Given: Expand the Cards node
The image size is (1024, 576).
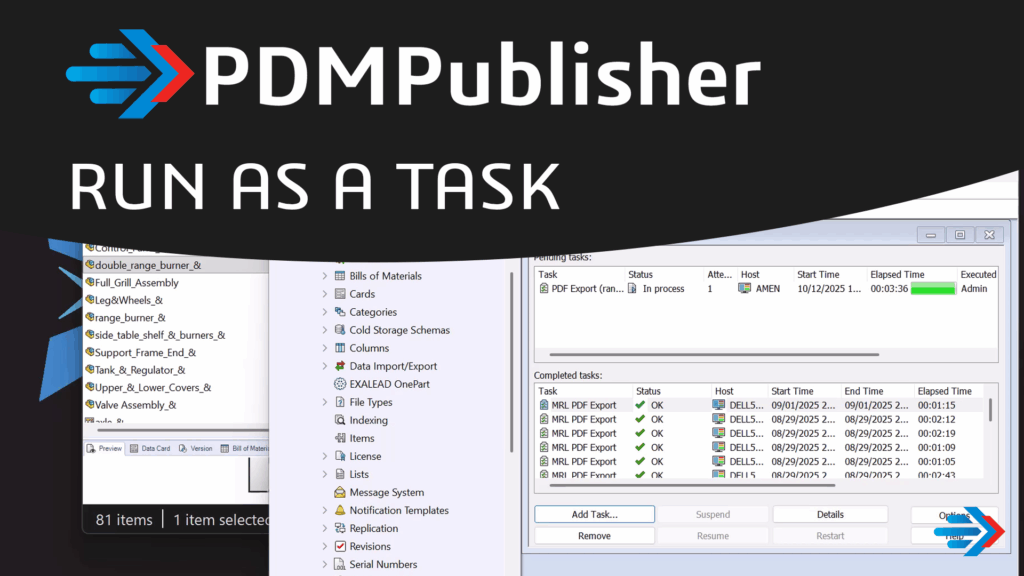Looking at the screenshot, I should [325, 294].
